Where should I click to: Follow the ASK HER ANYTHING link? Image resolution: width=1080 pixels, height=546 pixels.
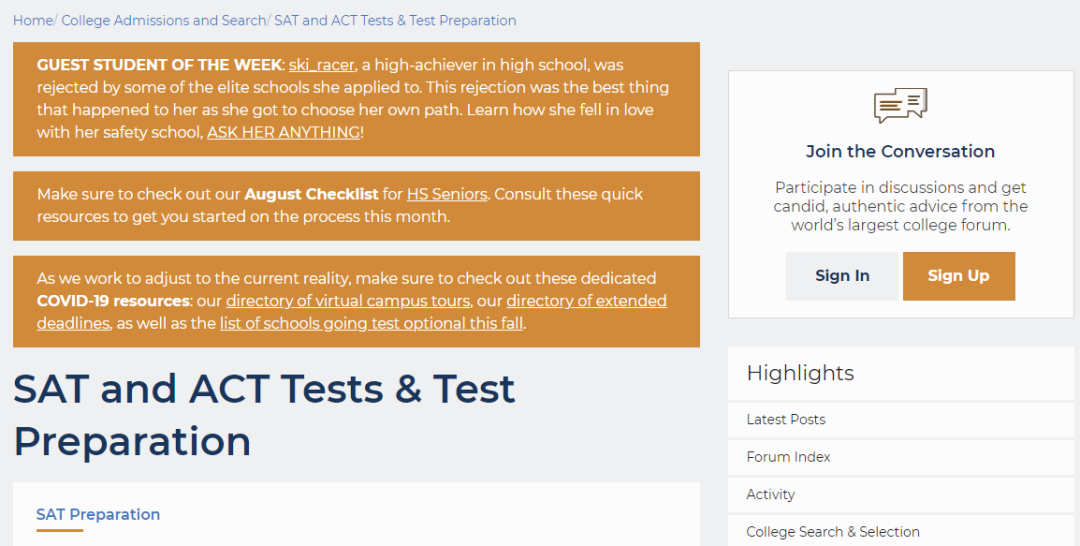point(283,132)
